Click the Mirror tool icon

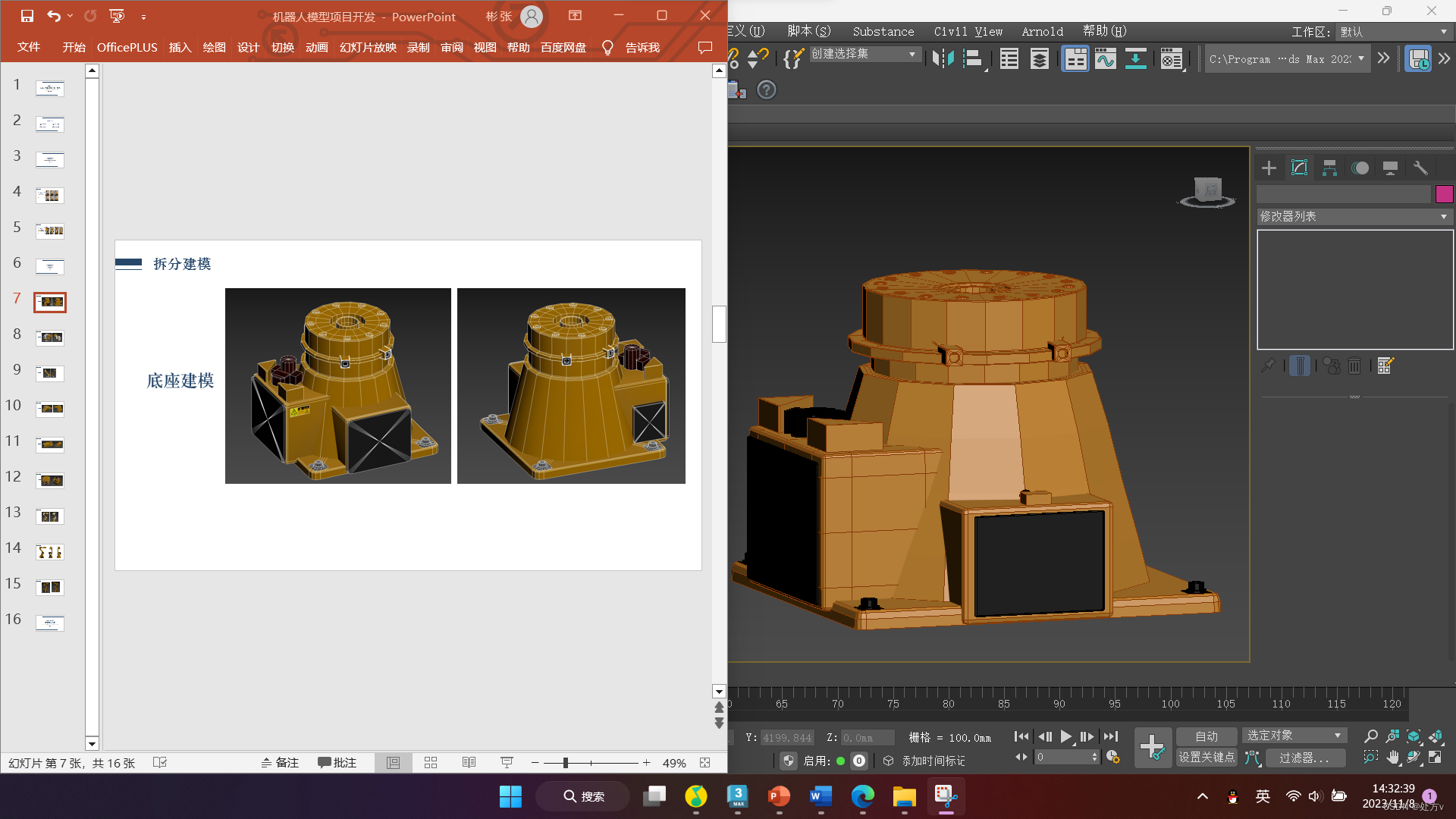[943, 58]
